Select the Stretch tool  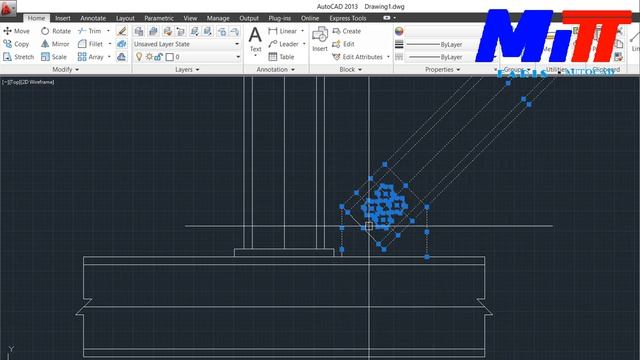coord(18,57)
